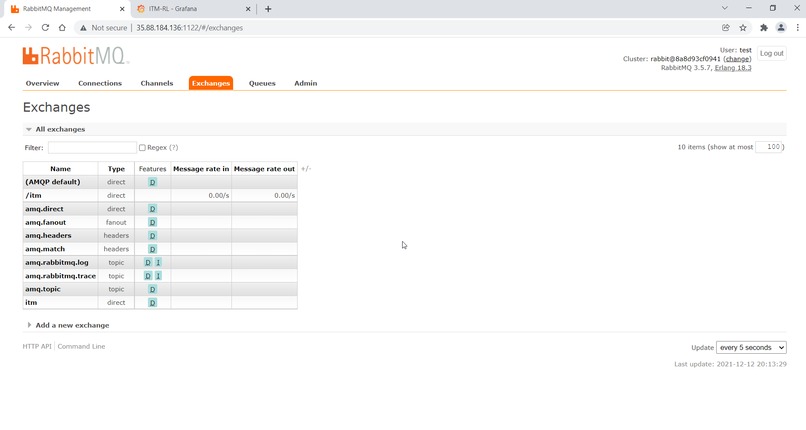
Task: Click the show at most 100 field
Action: click(x=769, y=147)
